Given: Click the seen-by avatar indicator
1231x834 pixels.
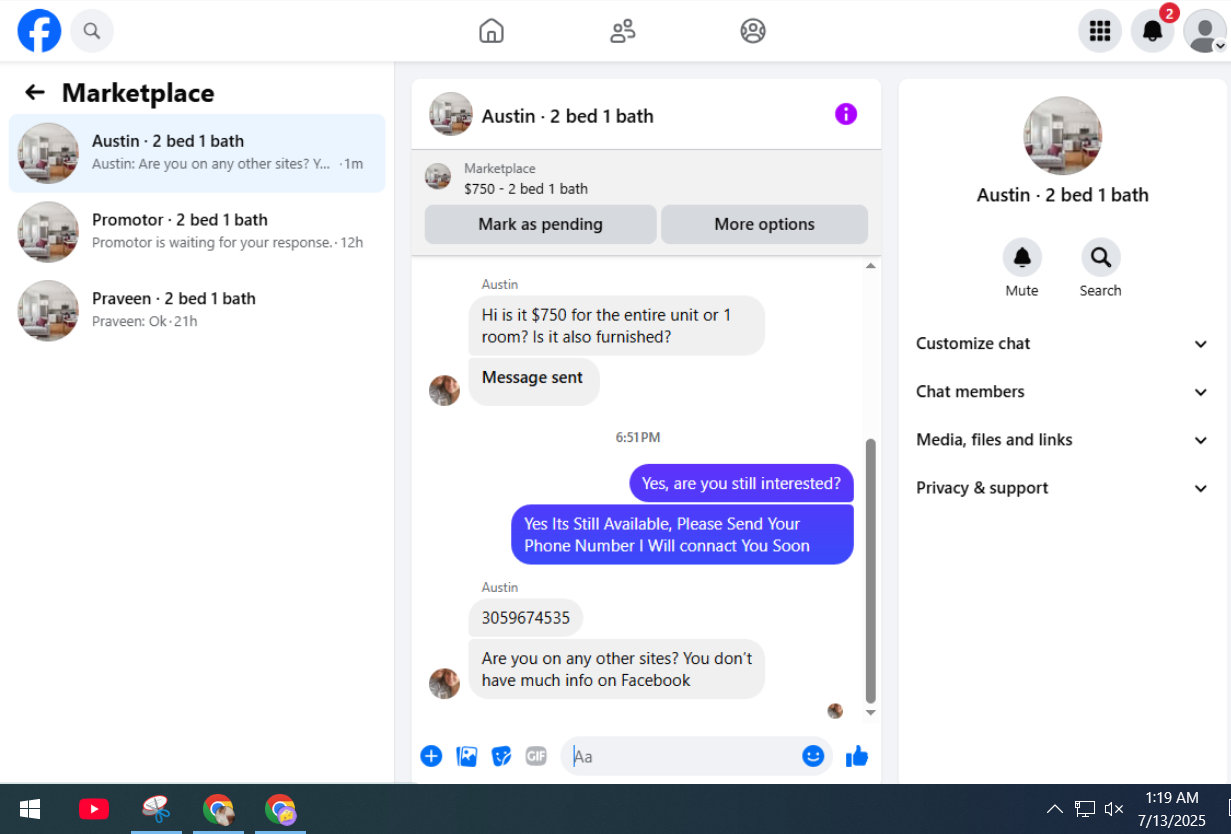Looking at the screenshot, I should [x=835, y=711].
